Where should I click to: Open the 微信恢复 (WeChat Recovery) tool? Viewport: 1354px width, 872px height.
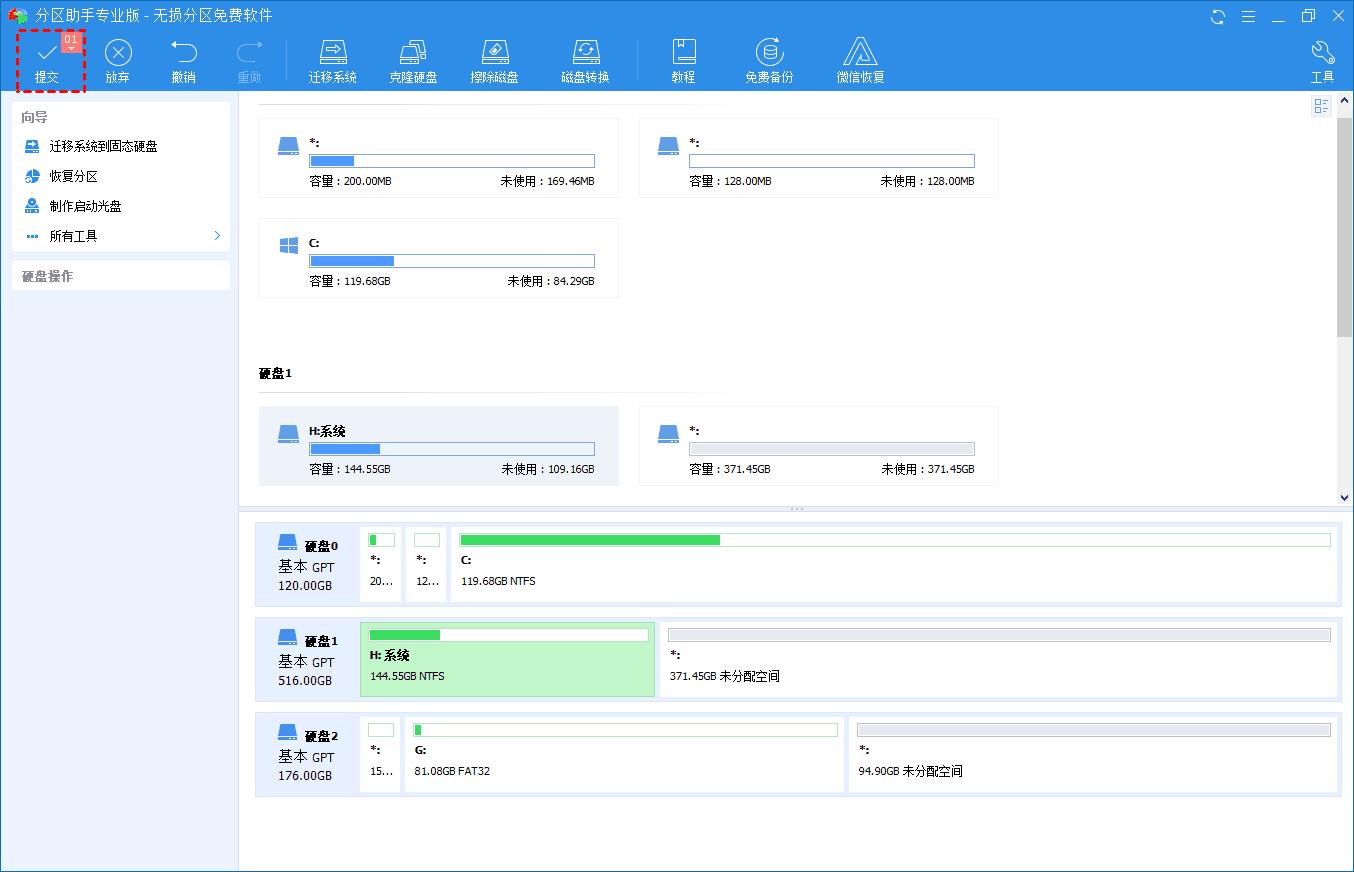pyautogui.click(x=860, y=54)
